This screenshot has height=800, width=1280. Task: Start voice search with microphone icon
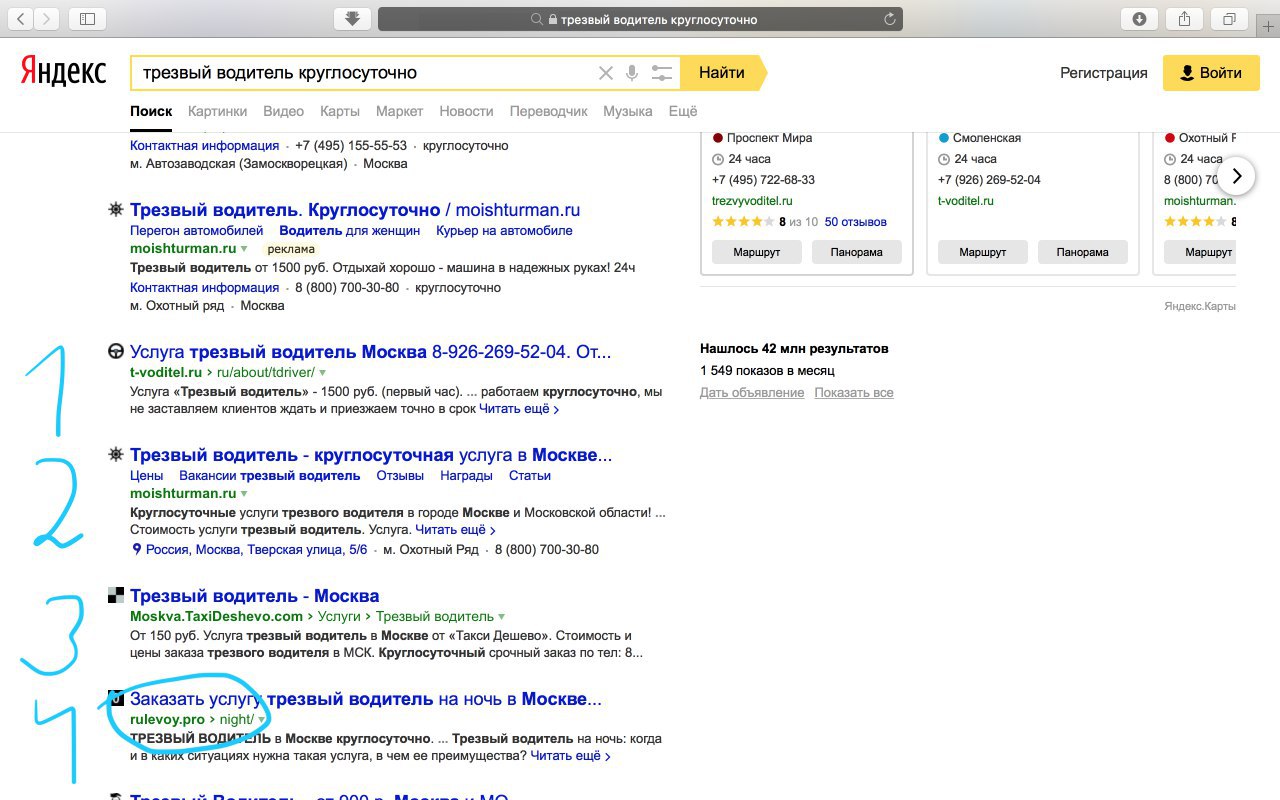click(x=632, y=73)
